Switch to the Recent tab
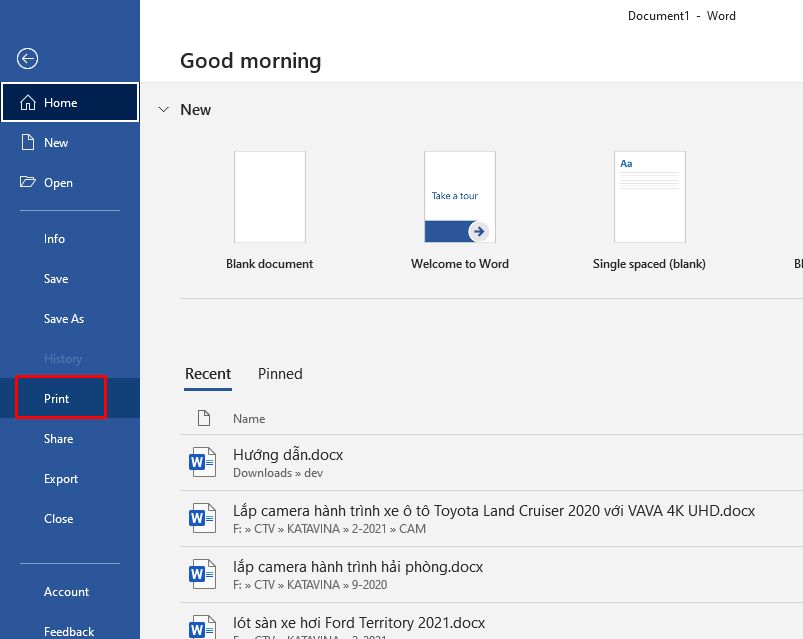 pyautogui.click(x=208, y=374)
